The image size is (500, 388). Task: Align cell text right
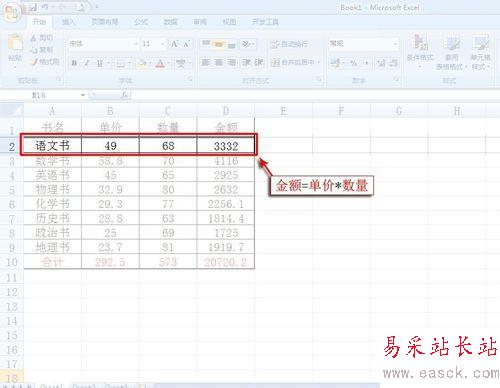(231, 62)
